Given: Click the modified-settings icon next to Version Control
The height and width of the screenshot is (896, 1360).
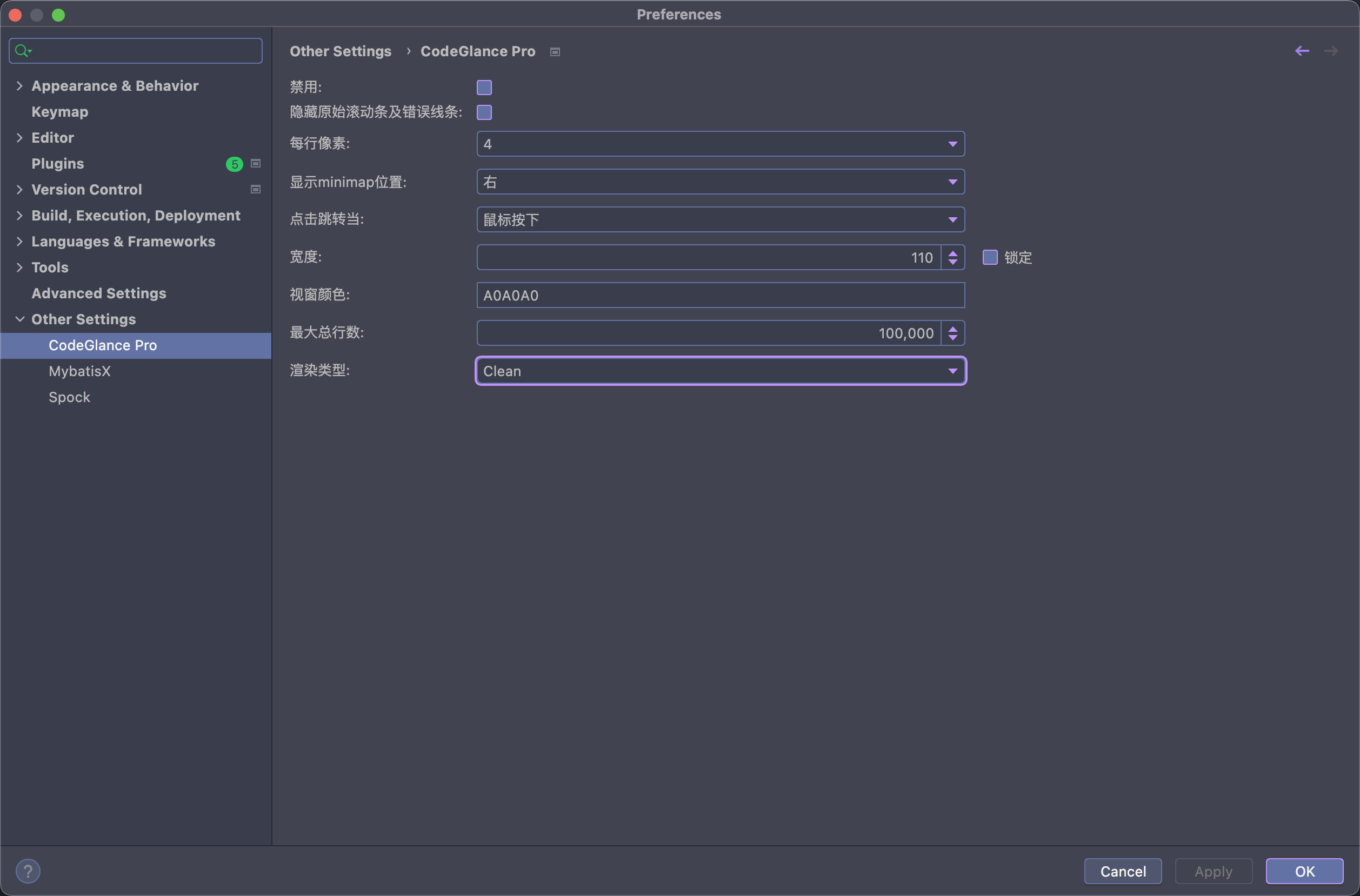Looking at the screenshot, I should tap(255, 189).
